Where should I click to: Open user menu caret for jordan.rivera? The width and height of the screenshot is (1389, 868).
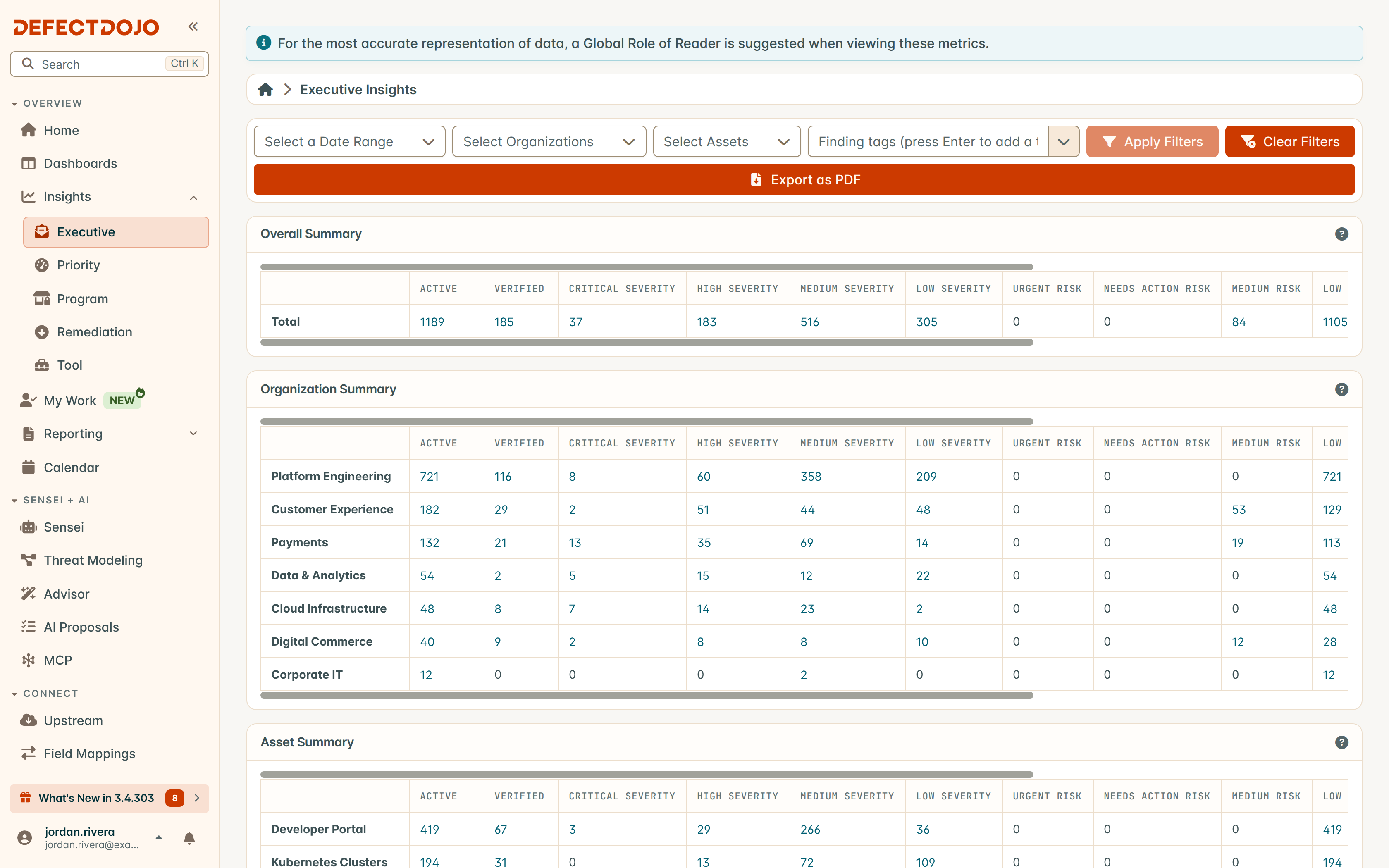pyautogui.click(x=159, y=837)
